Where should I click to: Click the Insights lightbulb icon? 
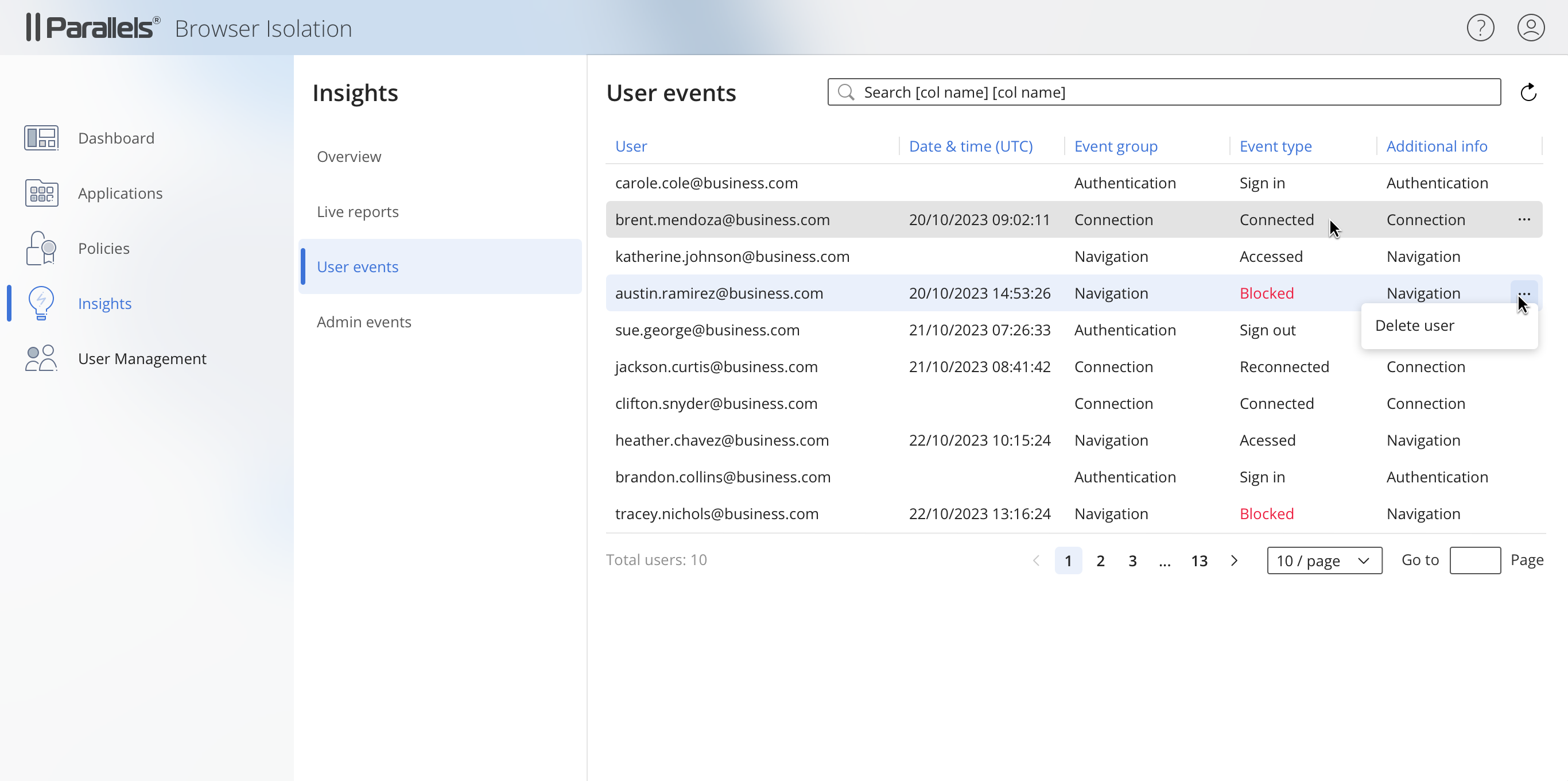click(41, 303)
